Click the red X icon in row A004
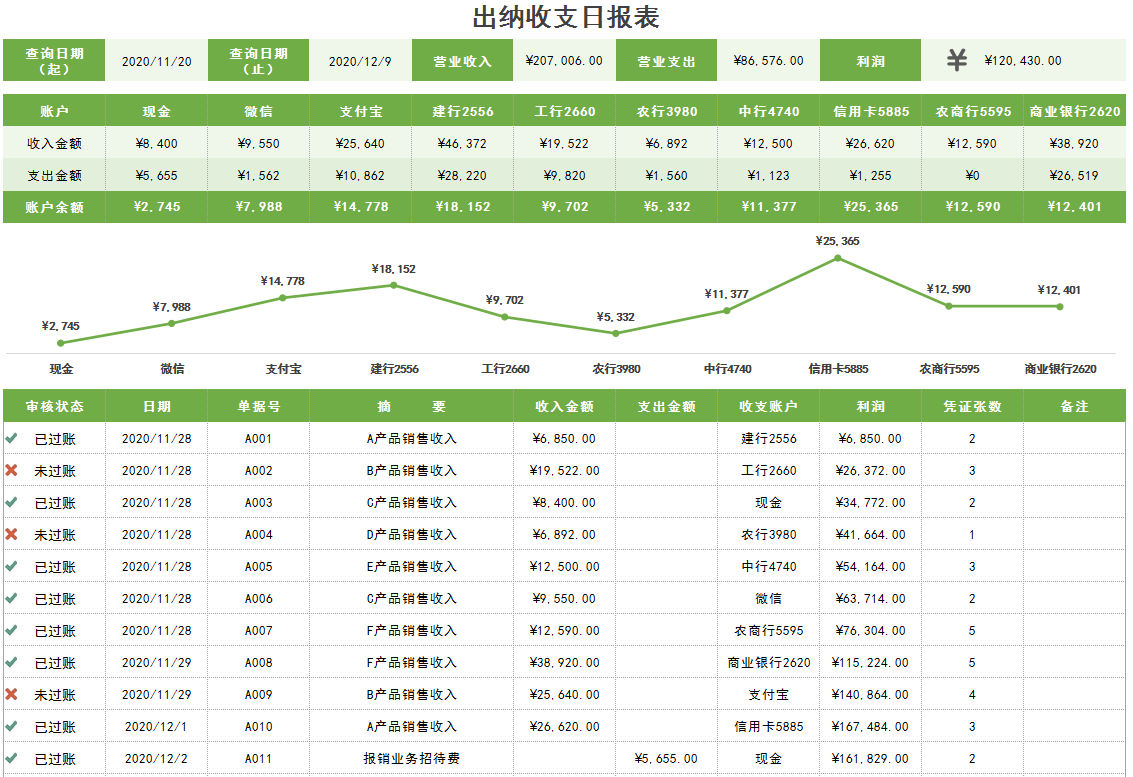Image resolution: width=1133 pixels, height=777 pixels. coord(11,534)
